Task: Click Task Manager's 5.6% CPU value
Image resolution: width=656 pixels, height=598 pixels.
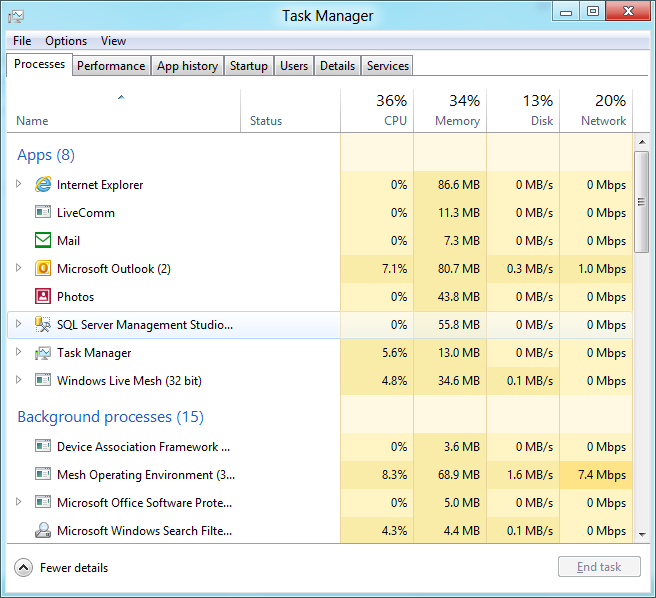Action: (394, 353)
